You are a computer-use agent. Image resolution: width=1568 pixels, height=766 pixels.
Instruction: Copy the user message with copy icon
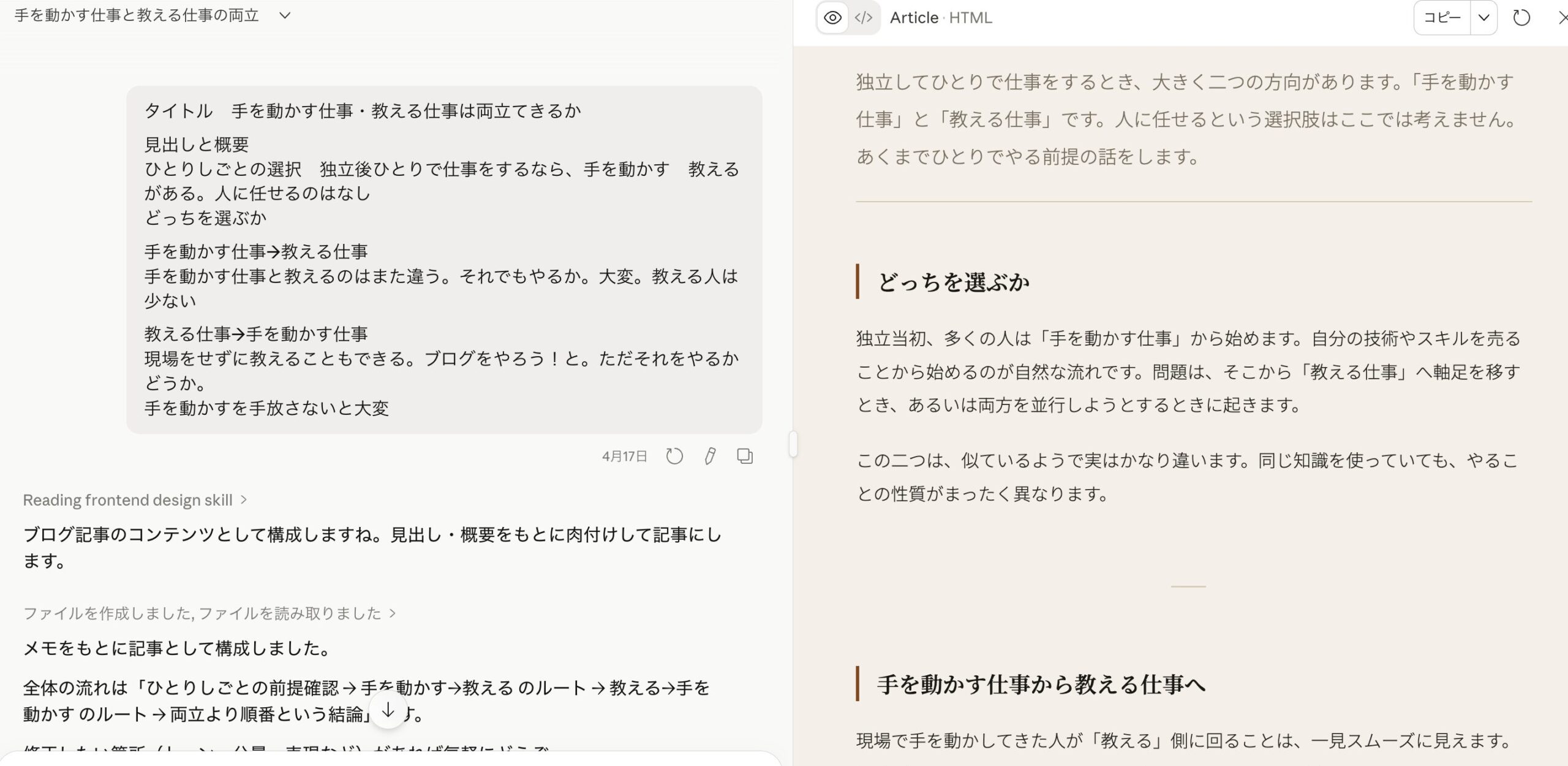point(745,456)
